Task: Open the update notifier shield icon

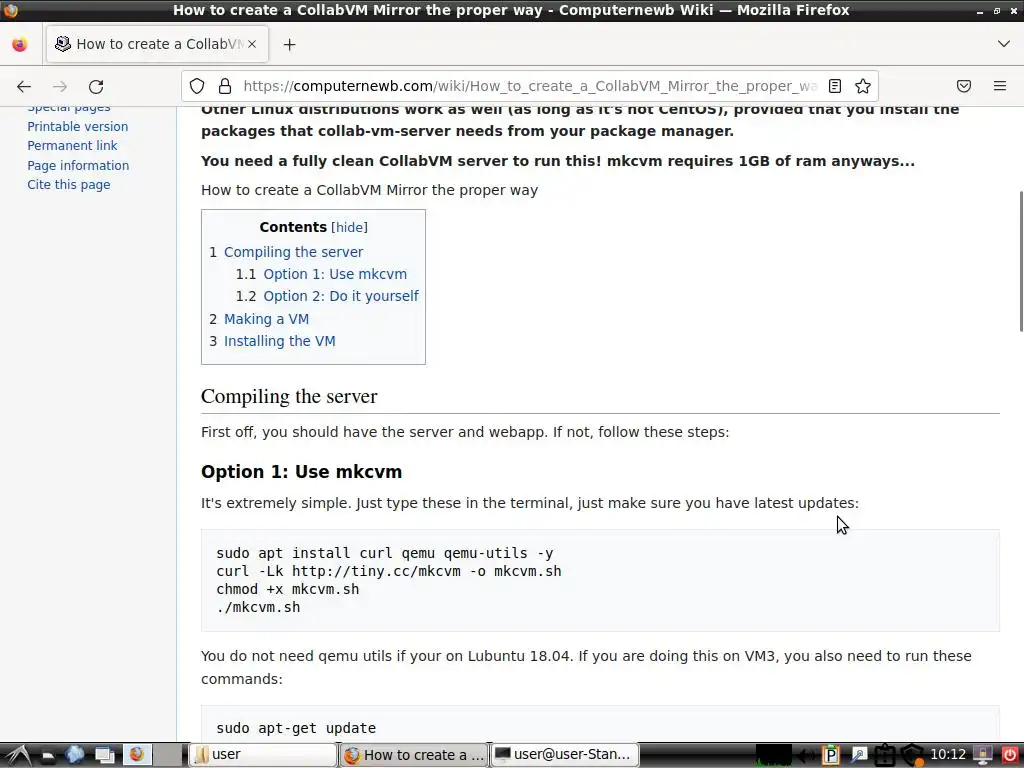Action: tap(912, 755)
